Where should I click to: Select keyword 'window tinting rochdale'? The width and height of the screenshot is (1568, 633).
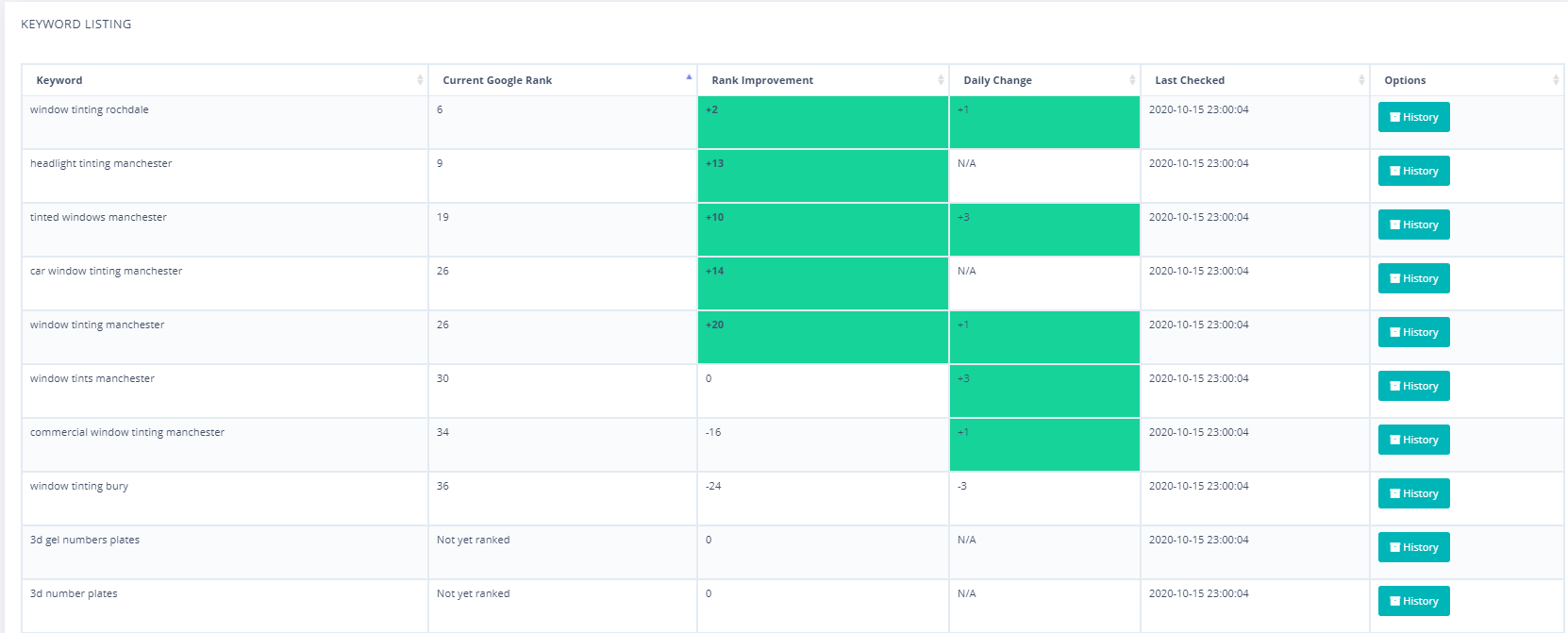tap(89, 109)
